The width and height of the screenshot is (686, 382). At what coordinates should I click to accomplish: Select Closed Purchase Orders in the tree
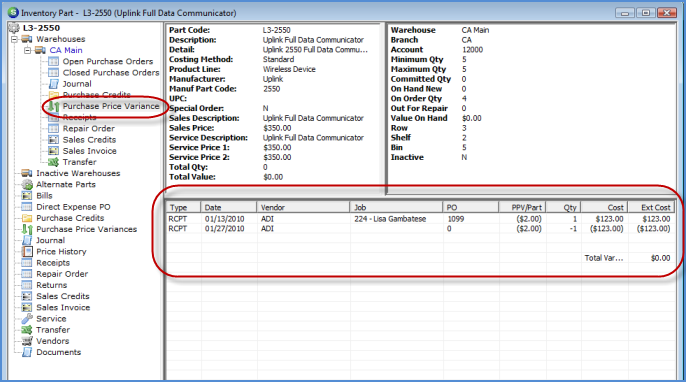pos(111,73)
